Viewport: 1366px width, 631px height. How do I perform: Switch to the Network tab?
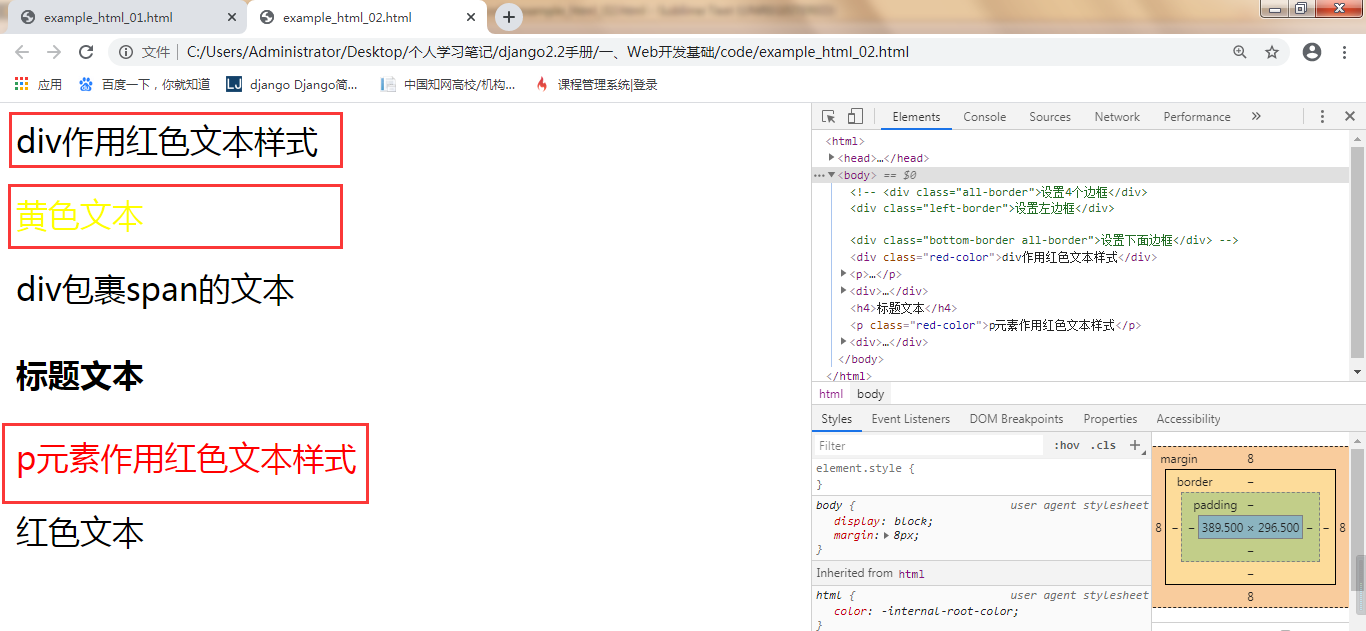pyautogui.click(x=1117, y=117)
